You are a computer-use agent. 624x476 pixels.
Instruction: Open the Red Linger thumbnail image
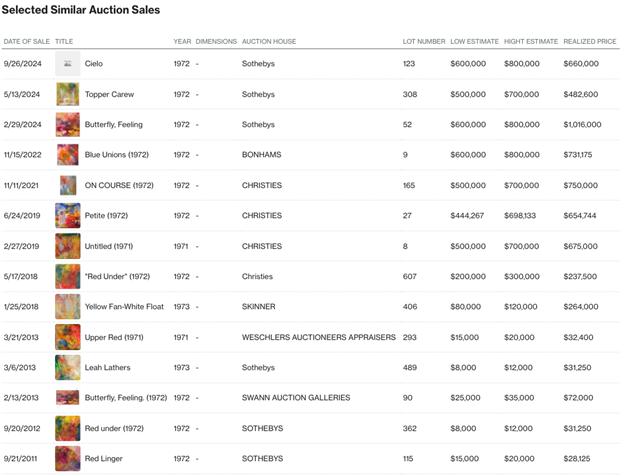tap(68, 458)
